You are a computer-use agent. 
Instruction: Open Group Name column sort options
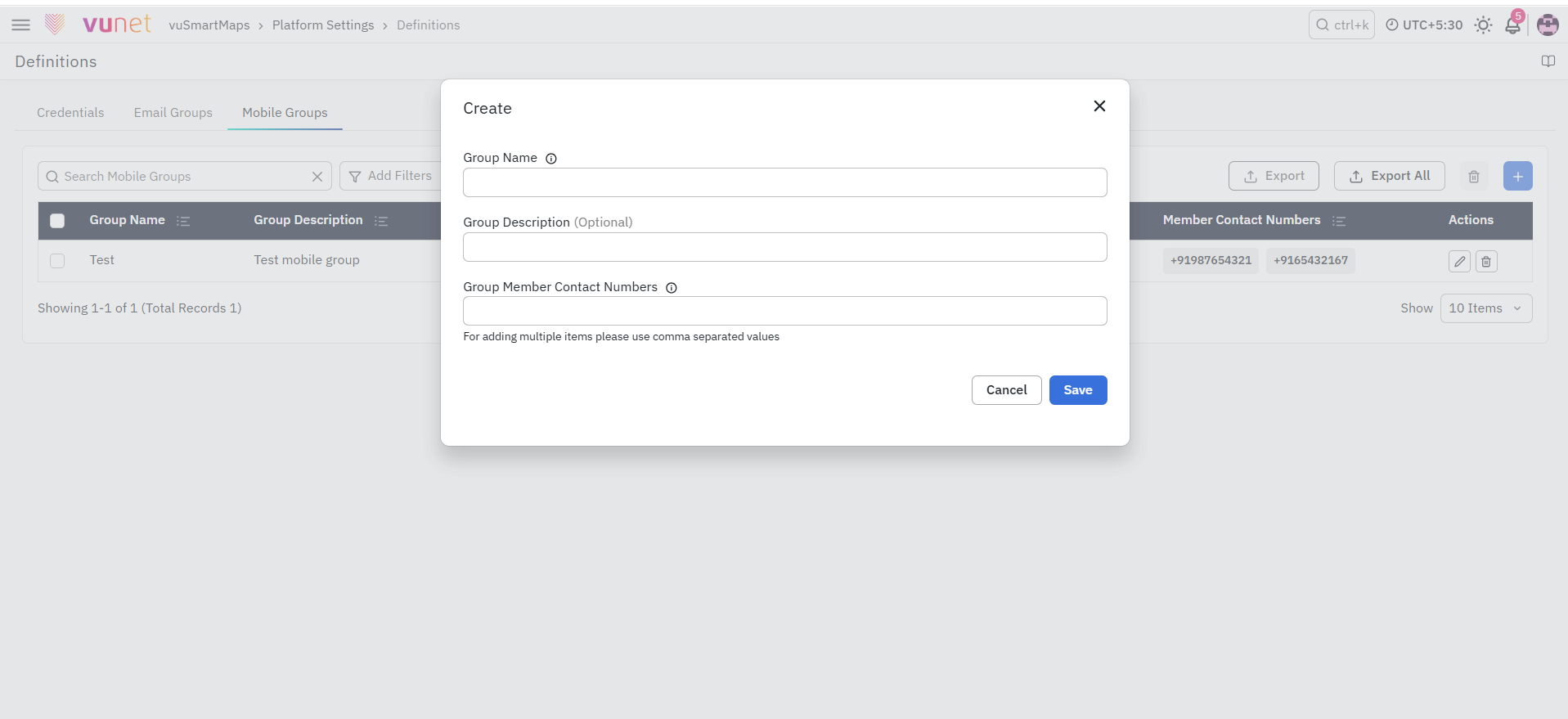click(x=183, y=221)
